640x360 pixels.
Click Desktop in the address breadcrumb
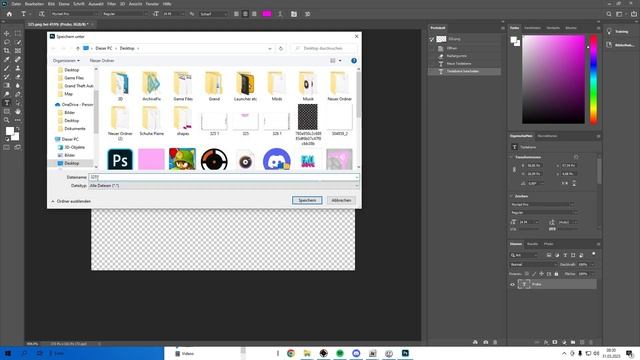coord(127,48)
